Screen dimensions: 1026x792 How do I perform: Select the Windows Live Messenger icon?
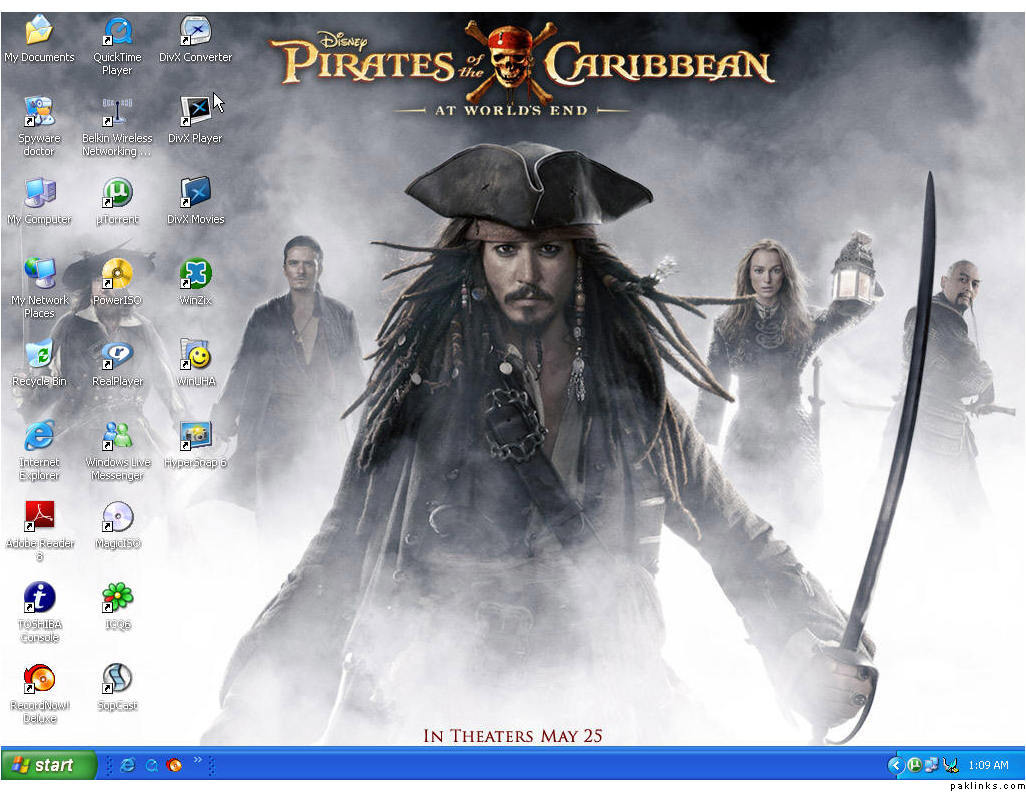[x=117, y=436]
